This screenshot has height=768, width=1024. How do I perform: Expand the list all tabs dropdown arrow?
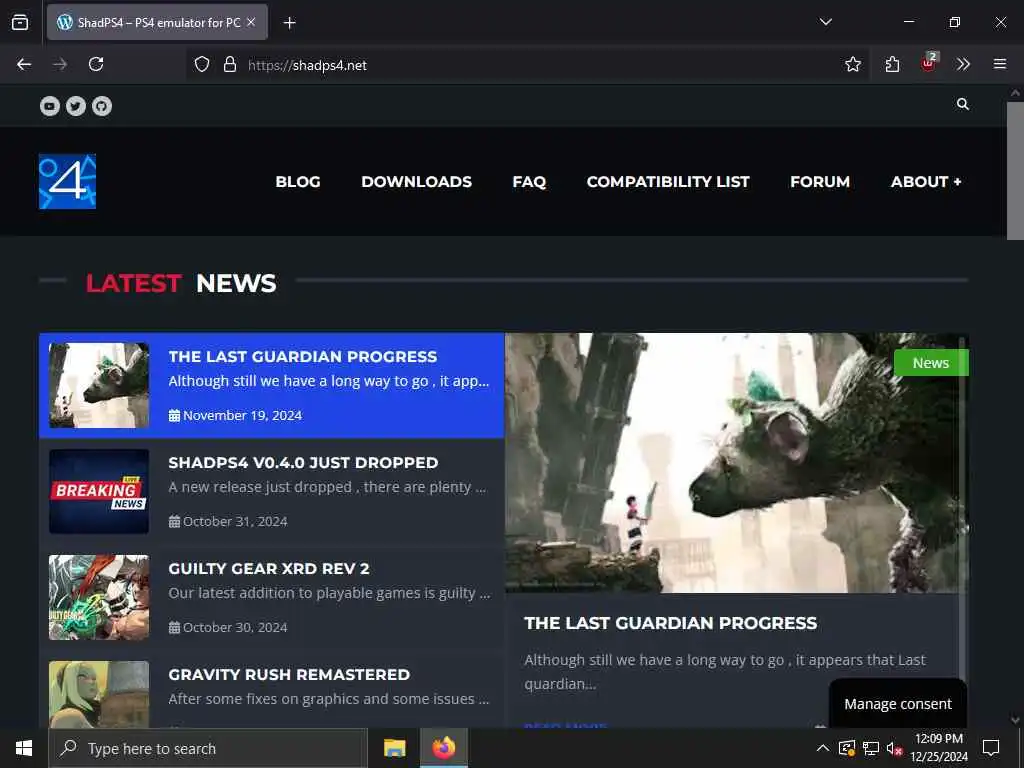tap(825, 22)
